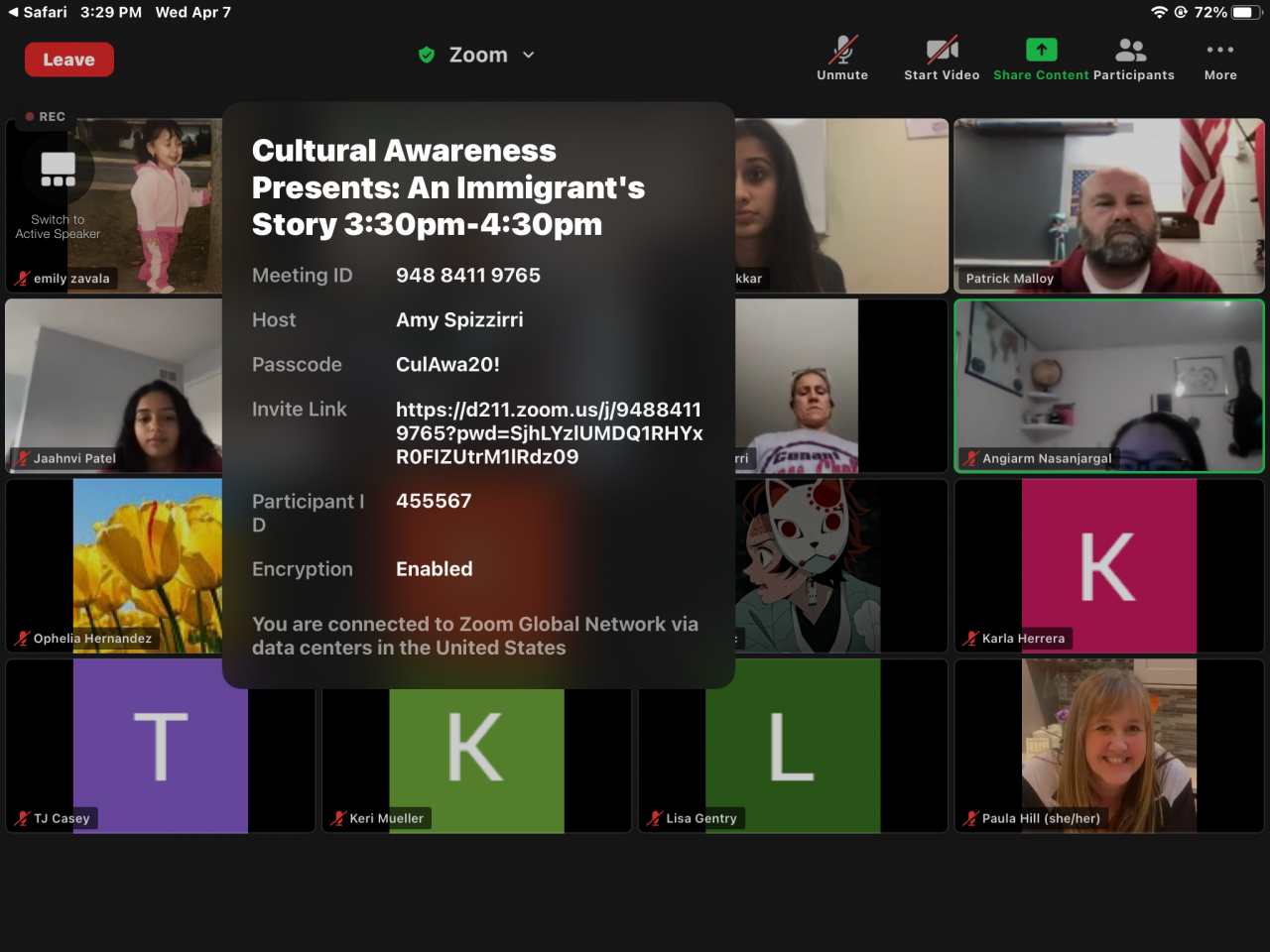Screen dimensions: 1270x952
Task: Tap the screen rotation lock status icon
Action: click(1181, 12)
